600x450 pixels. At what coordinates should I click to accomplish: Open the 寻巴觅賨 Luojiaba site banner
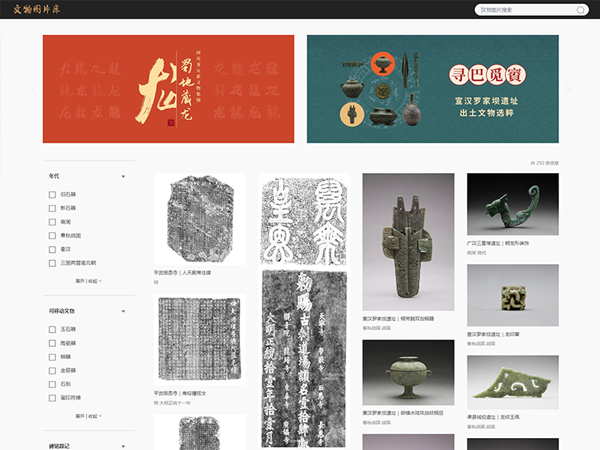coord(432,90)
